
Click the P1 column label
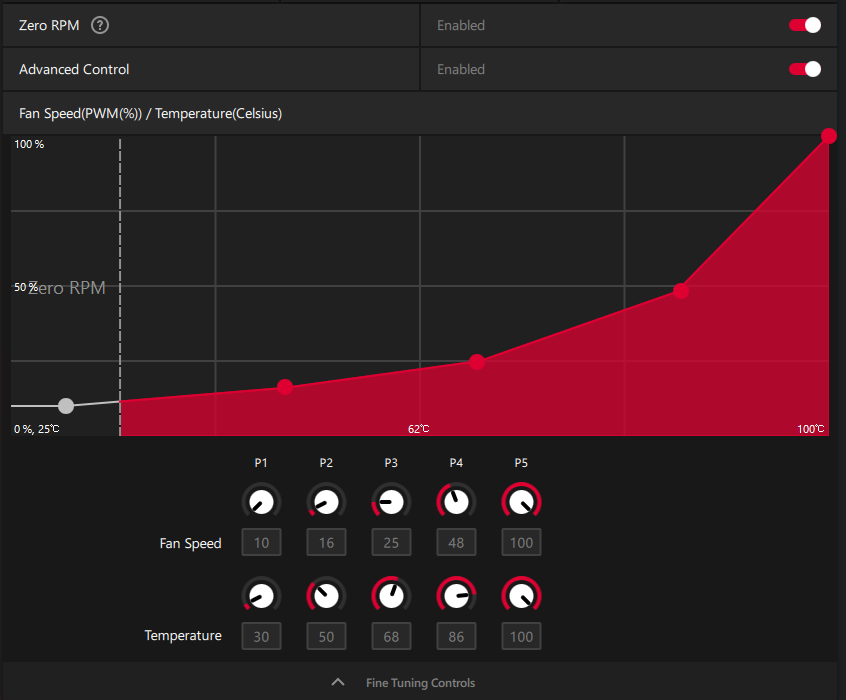click(261, 463)
